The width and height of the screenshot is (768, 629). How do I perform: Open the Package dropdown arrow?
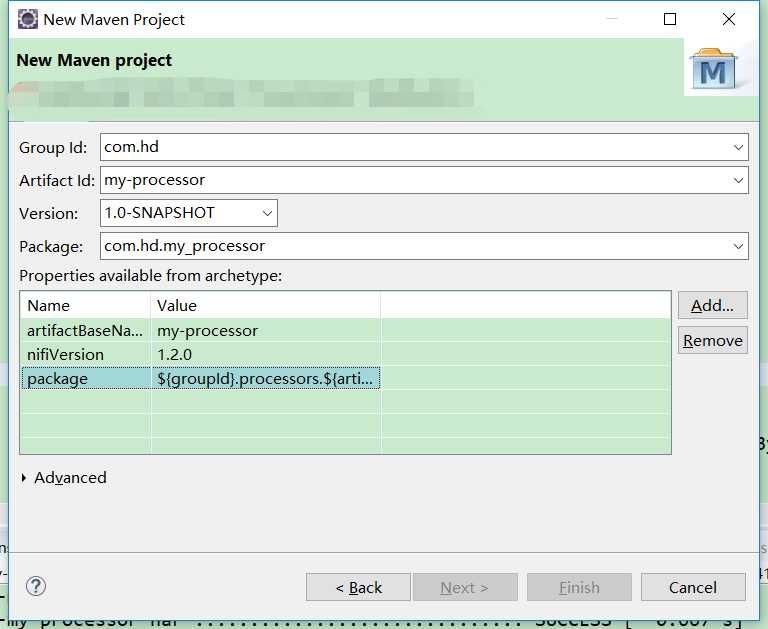(738, 246)
